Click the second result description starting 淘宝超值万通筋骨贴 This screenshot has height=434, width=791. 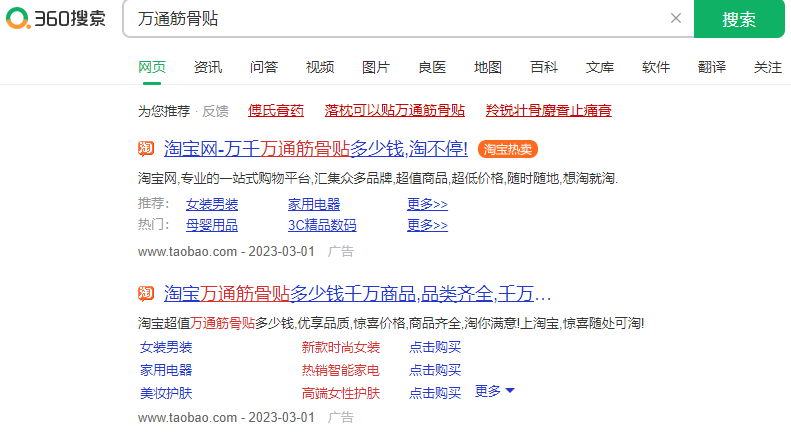click(x=391, y=323)
